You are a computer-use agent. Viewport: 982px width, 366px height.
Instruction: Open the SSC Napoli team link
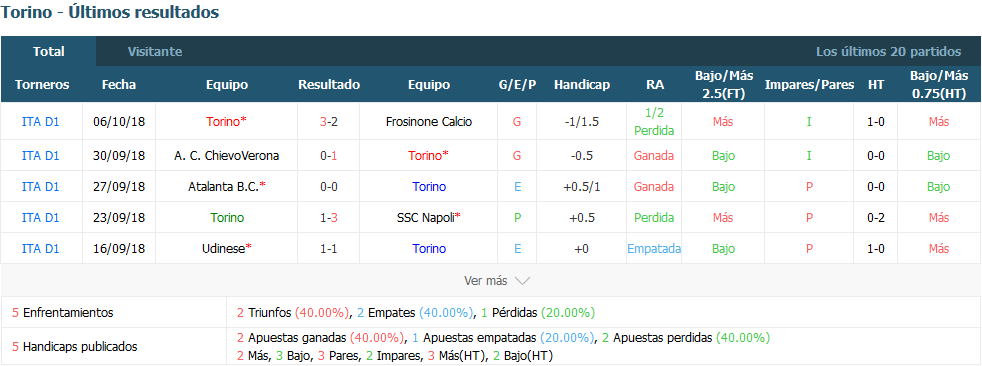point(428,217)
